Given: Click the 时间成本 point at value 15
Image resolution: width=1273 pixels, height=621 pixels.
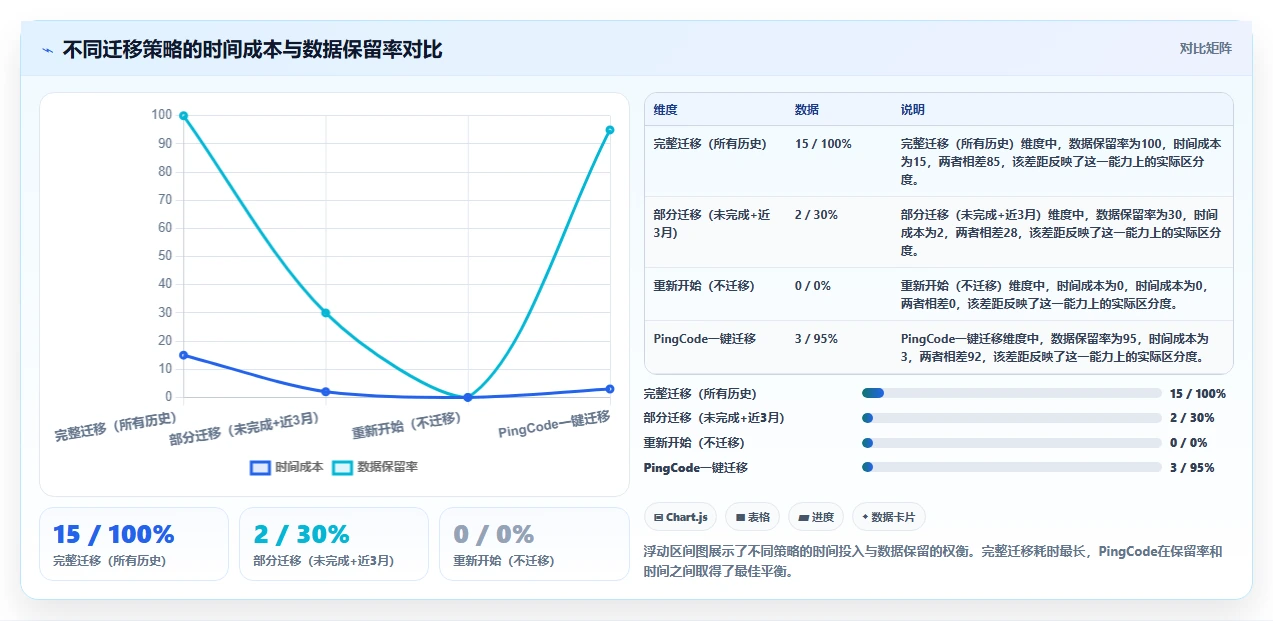Looking at the screenshot, I should 183,355.
